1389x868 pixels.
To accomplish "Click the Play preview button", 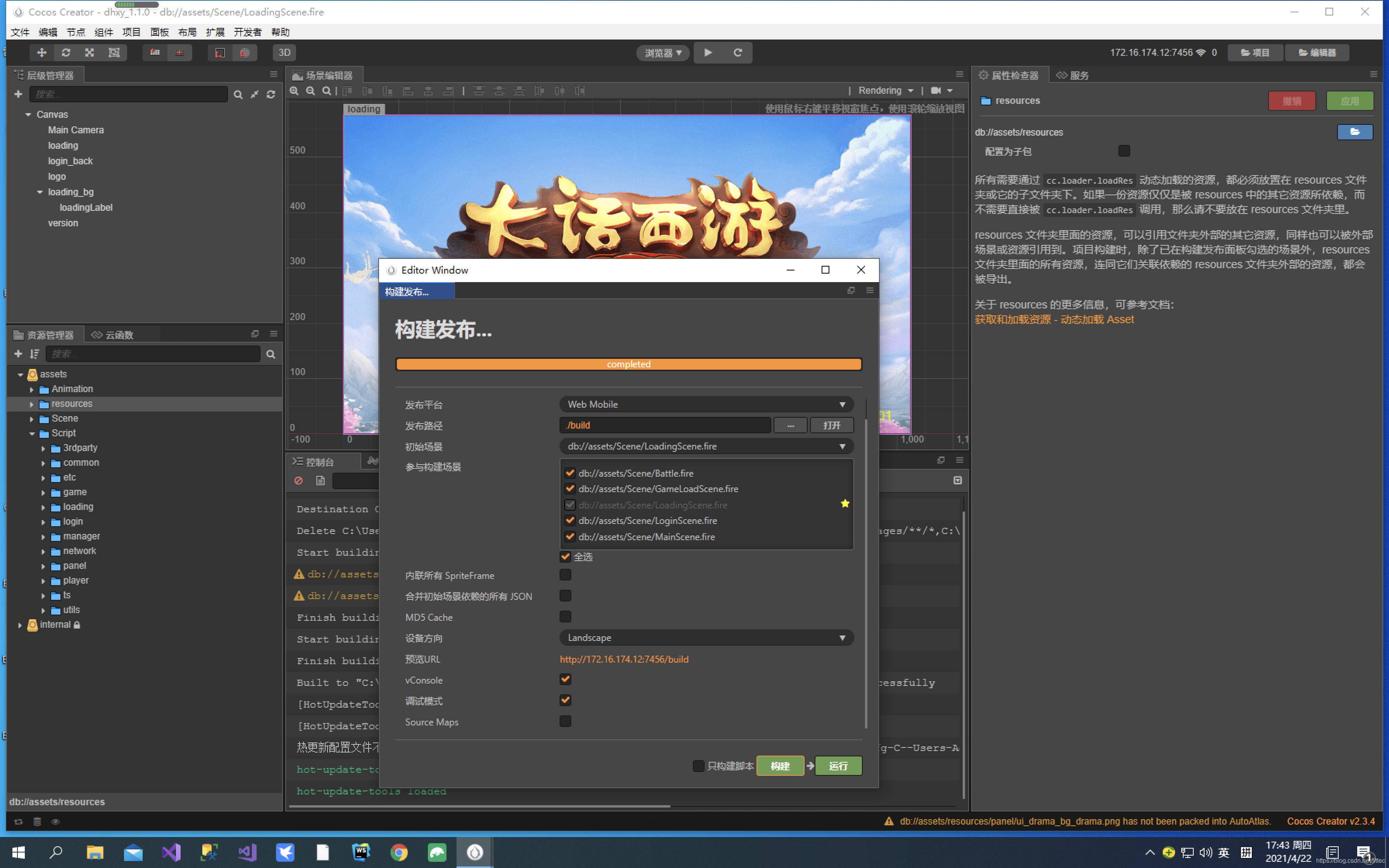I will click(708, 52).
